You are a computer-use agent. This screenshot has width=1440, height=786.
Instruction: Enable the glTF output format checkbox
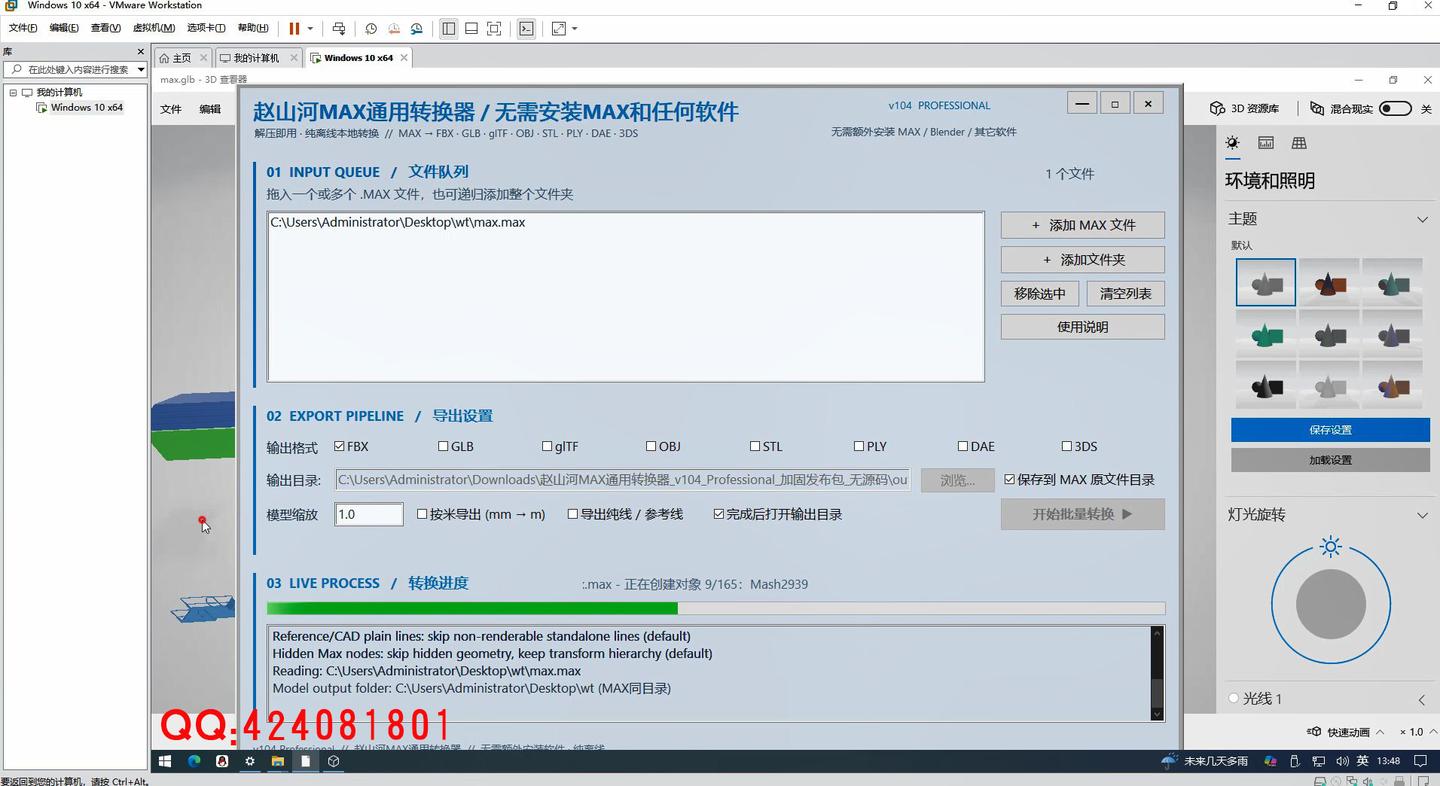(x=547, y=446)
